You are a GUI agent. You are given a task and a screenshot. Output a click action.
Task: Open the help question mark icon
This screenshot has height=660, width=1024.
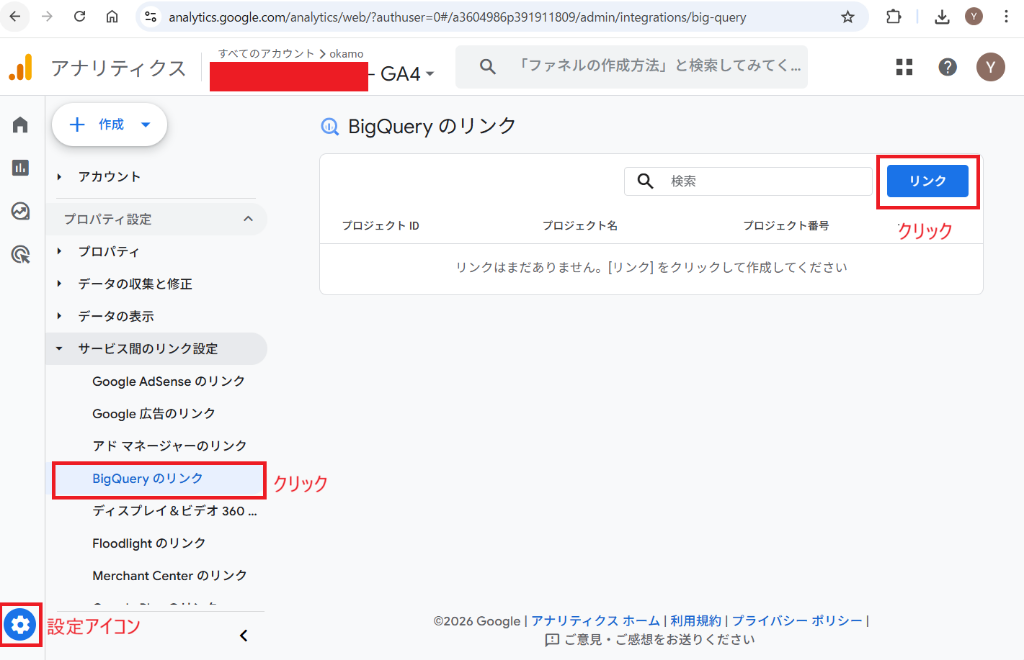click(947, 67)
